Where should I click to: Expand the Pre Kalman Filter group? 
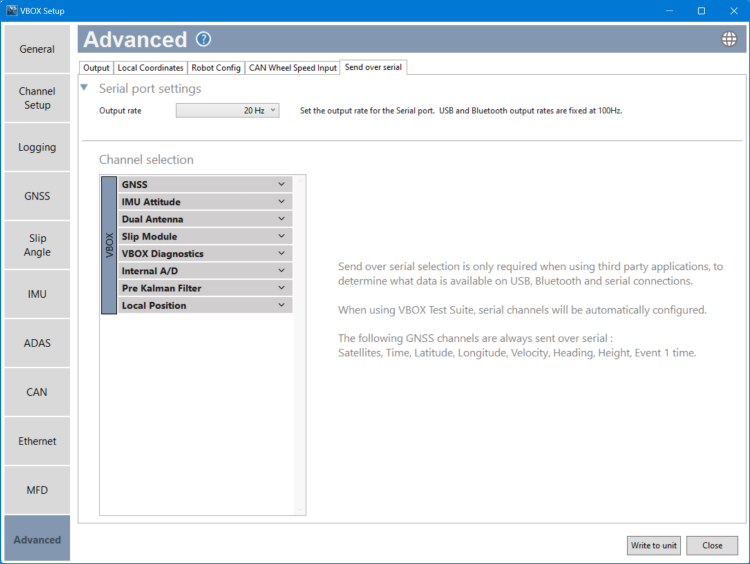click(205, 288)
